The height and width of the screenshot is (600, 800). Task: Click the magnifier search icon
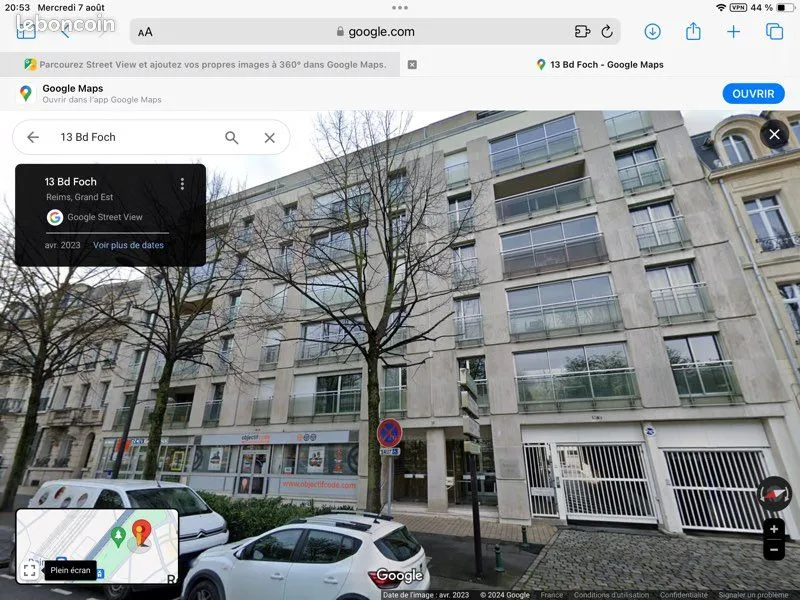[x=232, y=137]
